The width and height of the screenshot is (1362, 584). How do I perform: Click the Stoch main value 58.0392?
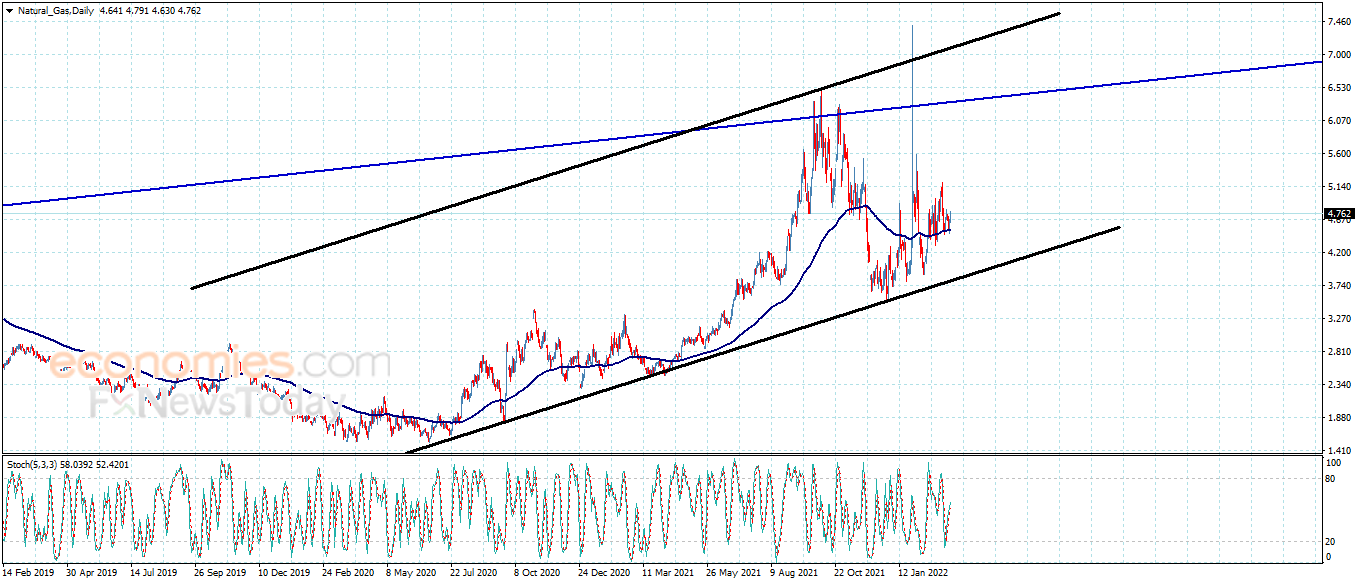point(76,464)
